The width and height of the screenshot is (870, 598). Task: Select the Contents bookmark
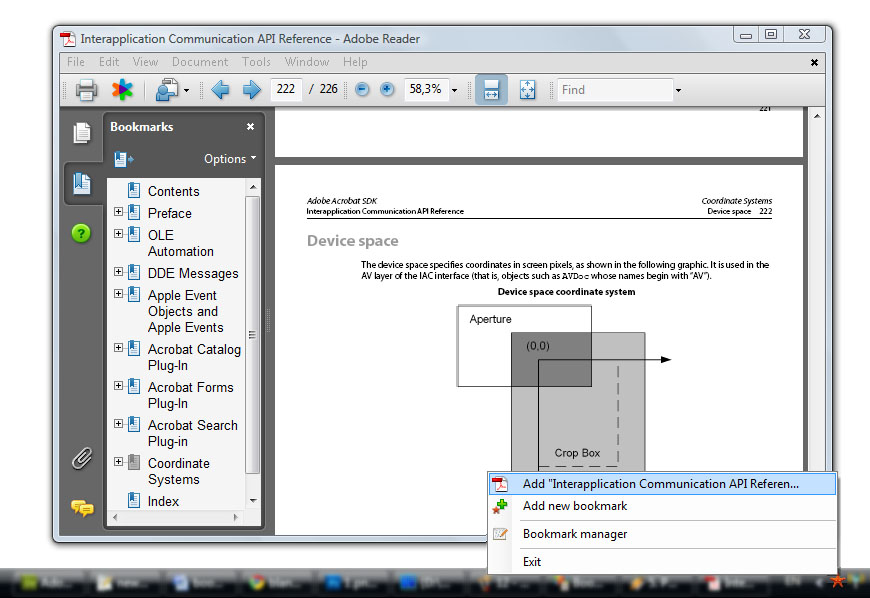click(173, 191)
